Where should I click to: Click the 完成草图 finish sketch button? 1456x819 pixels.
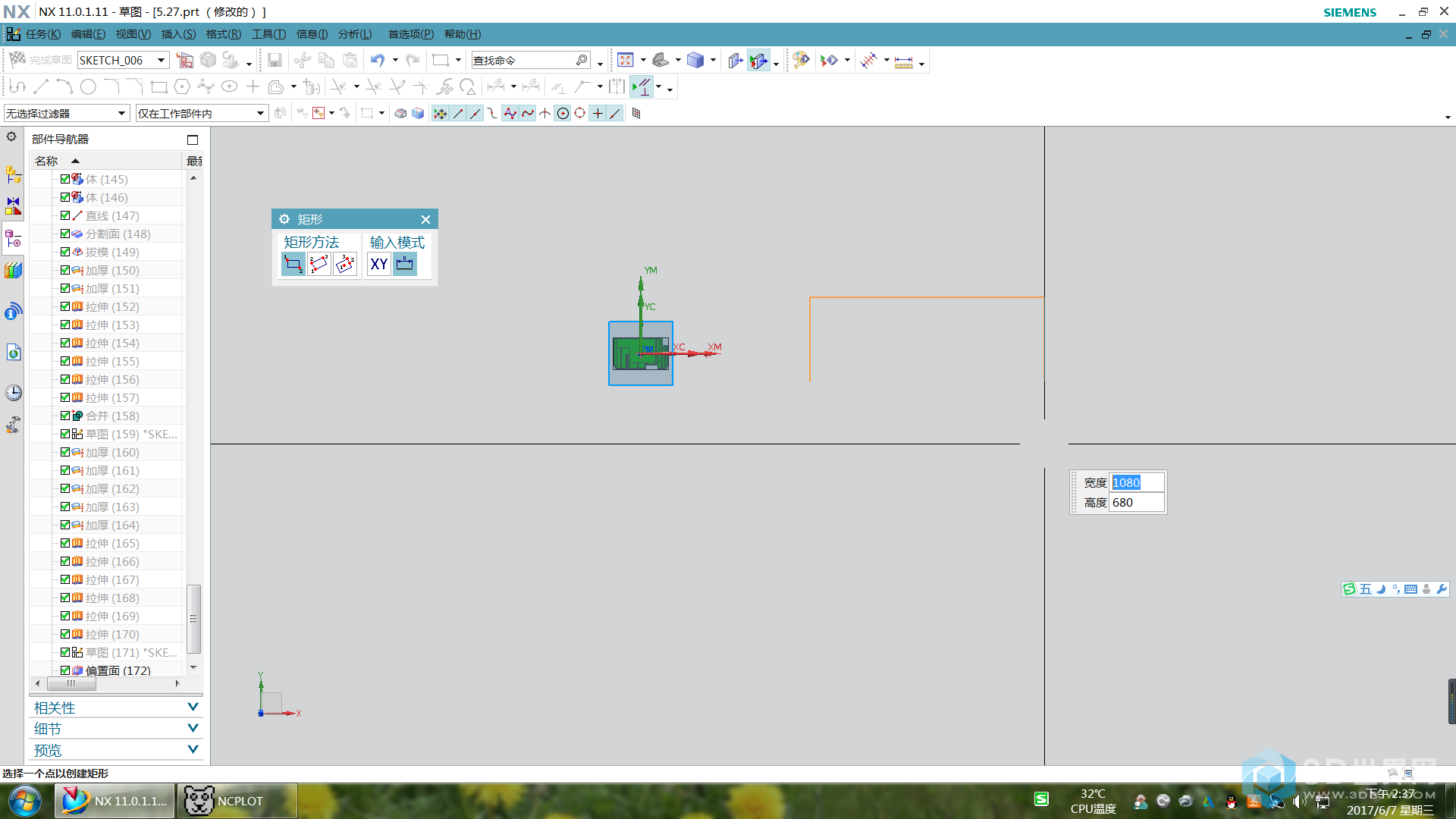coord(40,60)
